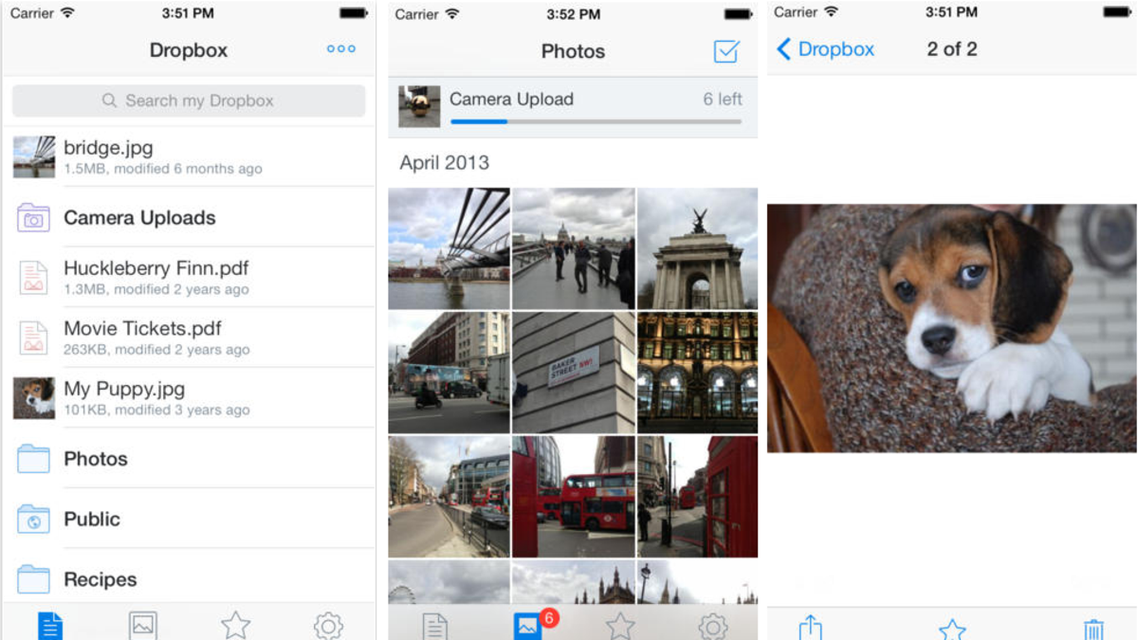Select 'Movie Tickets.pdf' file name
Viewport: 1138px width, 640px height.
(142, 328)
